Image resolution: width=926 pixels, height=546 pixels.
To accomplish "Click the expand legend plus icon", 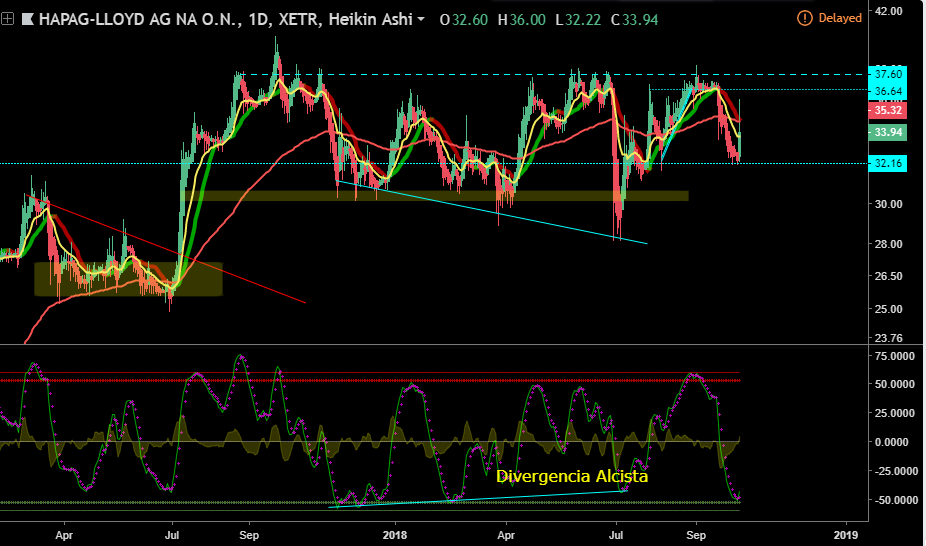I will pyautogui.click(x=7, y=19).
